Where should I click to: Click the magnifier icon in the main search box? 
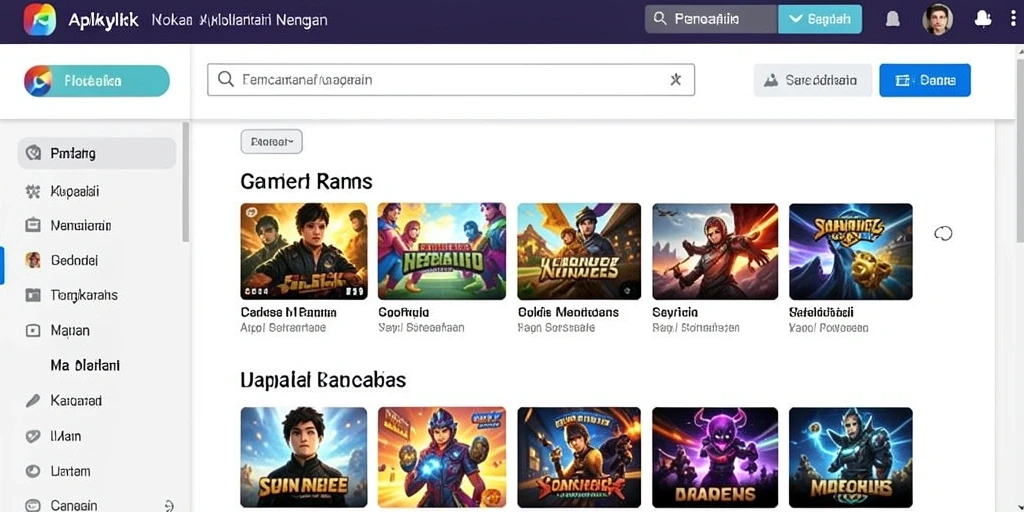(226, 80)
